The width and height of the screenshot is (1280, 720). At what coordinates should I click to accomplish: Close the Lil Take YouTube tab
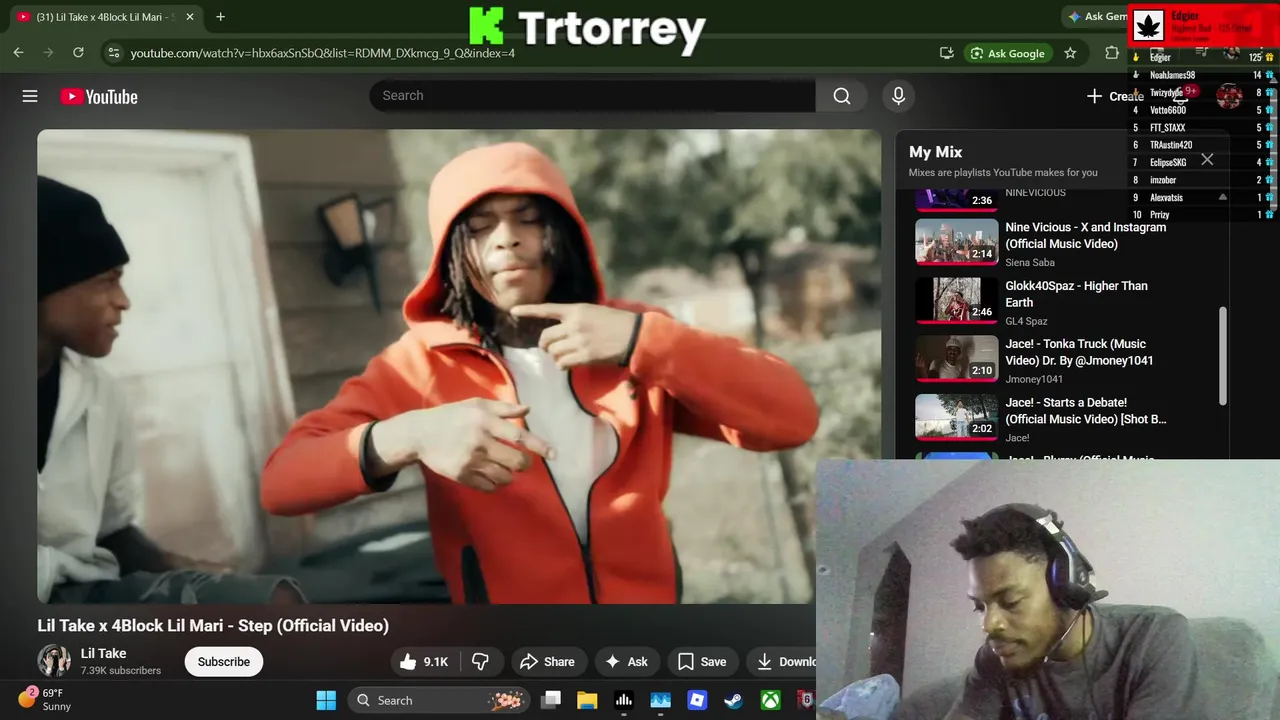[x=189, y=17]
